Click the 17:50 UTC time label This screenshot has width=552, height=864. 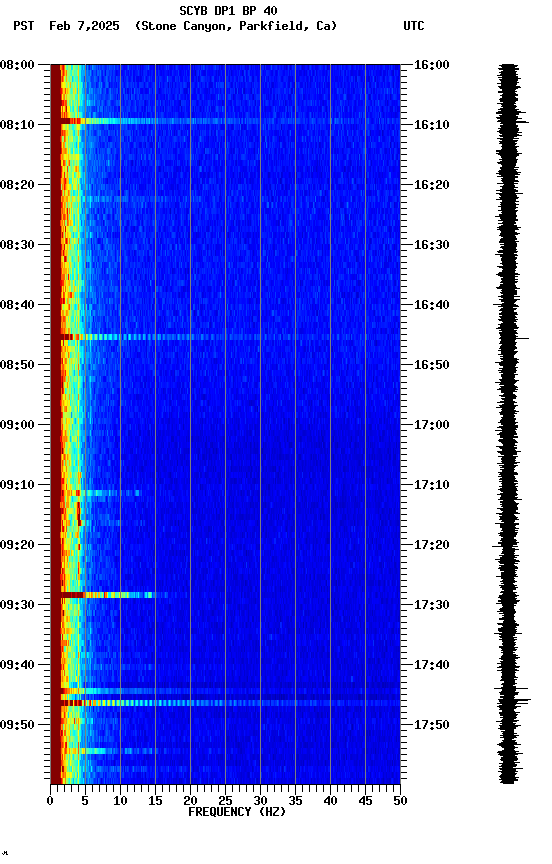tap(432, 725)
